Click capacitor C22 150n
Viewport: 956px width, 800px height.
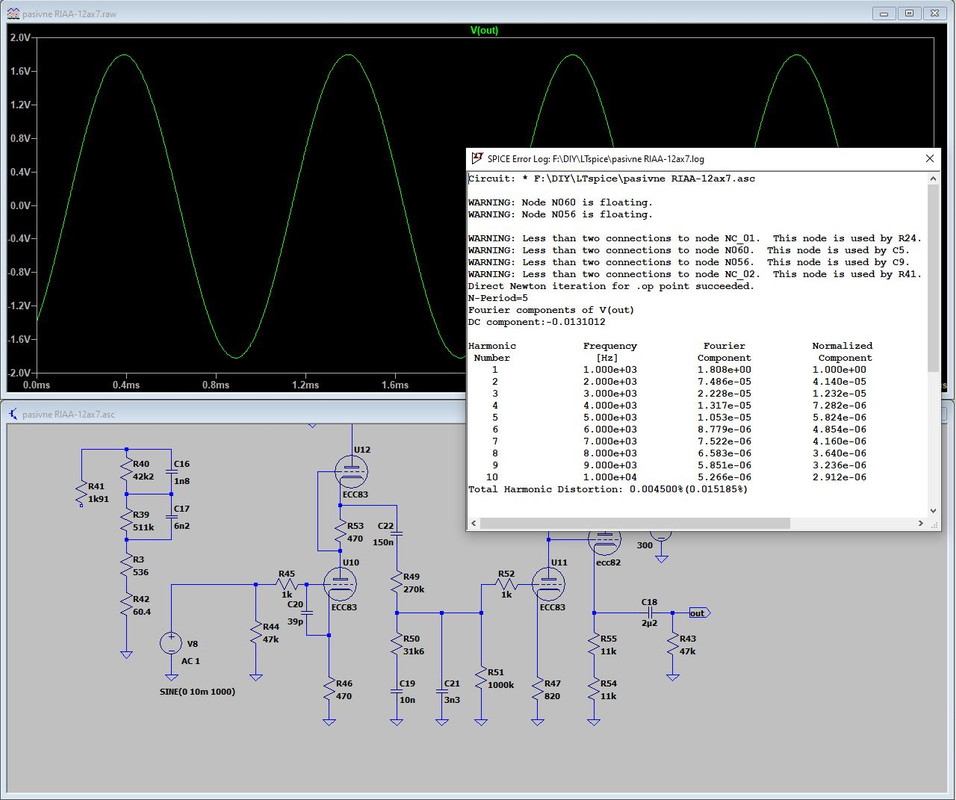[x=396, y=534]
